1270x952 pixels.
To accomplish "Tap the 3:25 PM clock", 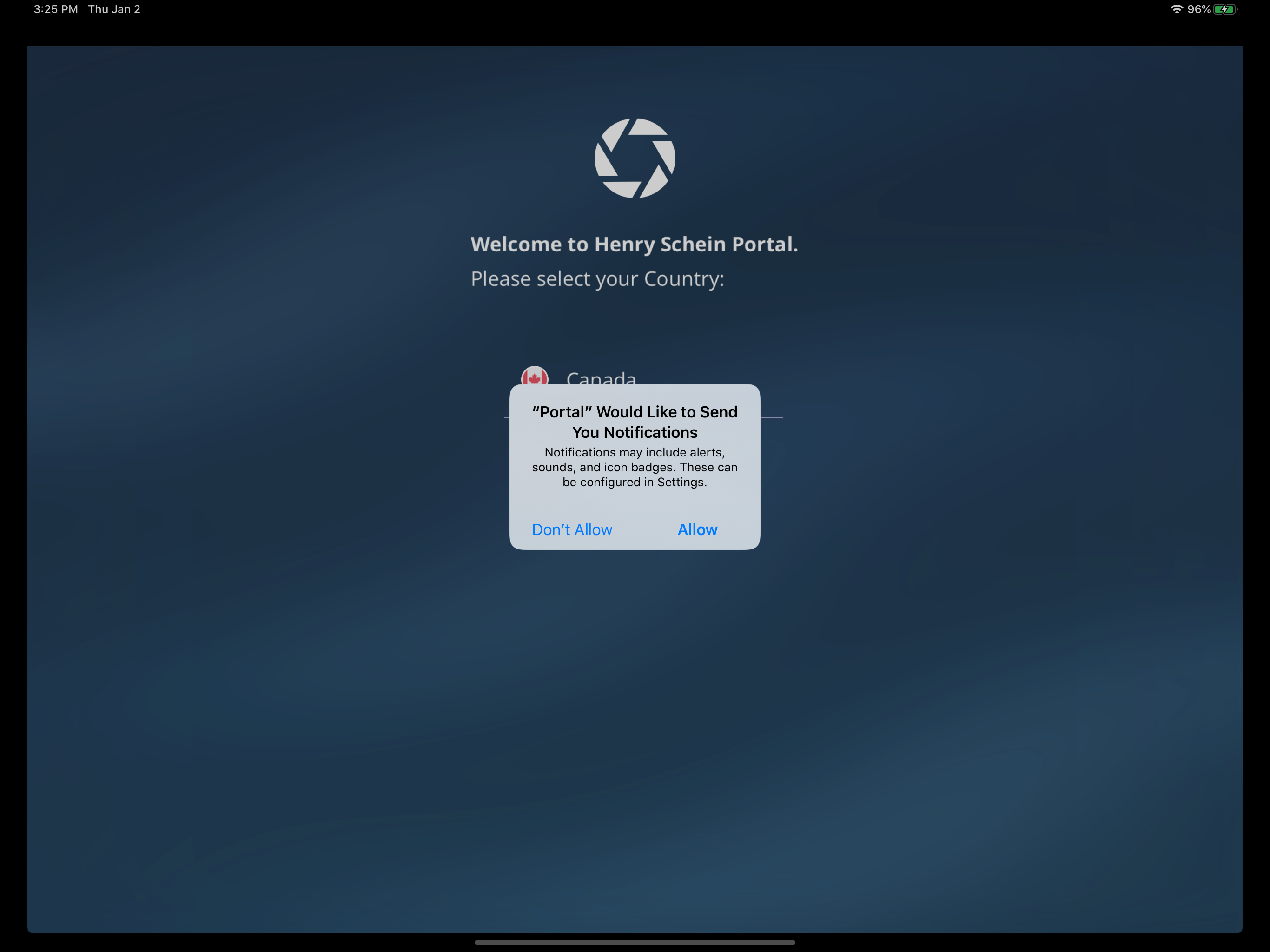I will [x=56, y=9].
